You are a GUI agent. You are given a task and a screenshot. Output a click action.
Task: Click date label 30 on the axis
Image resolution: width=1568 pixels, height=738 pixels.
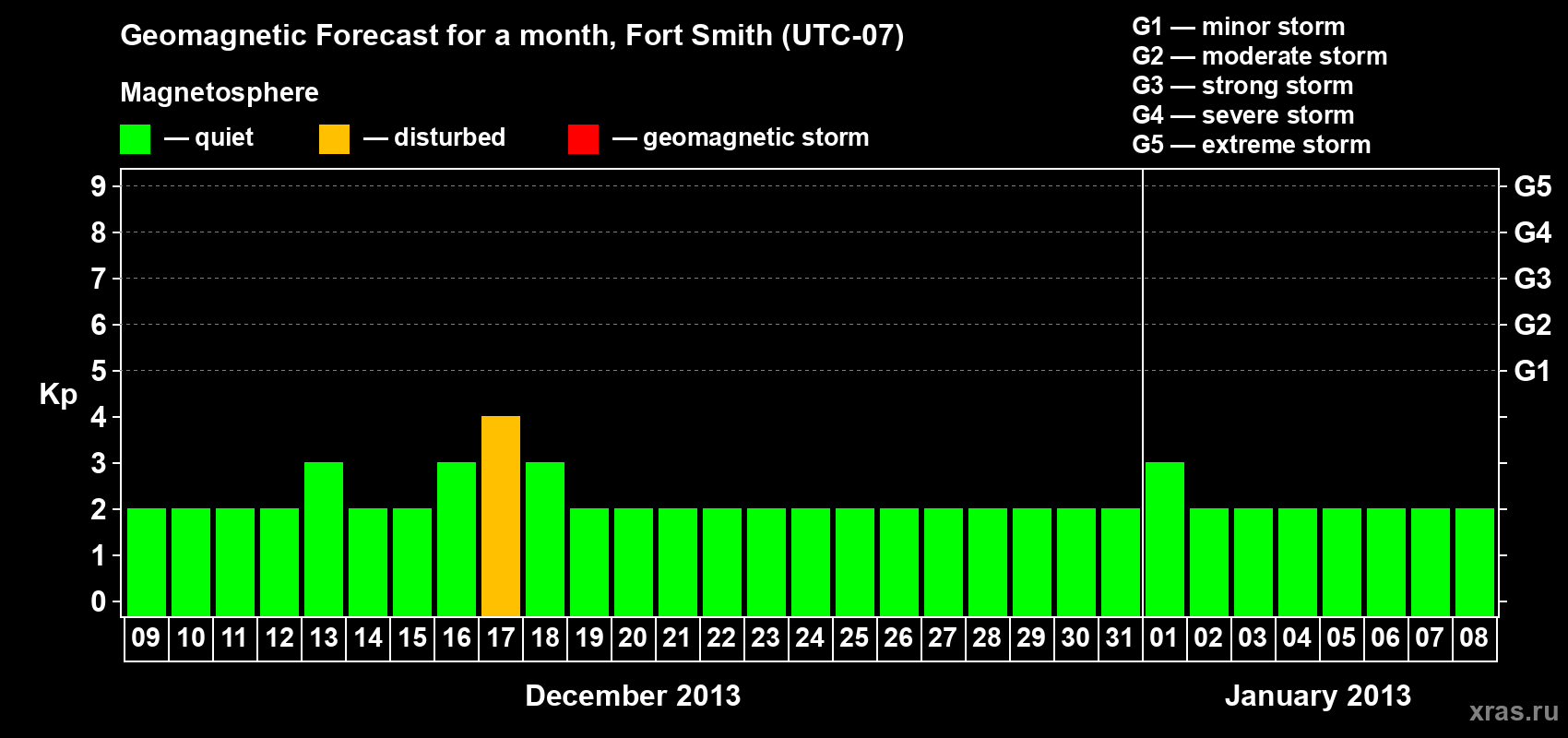click(1075, 637)
